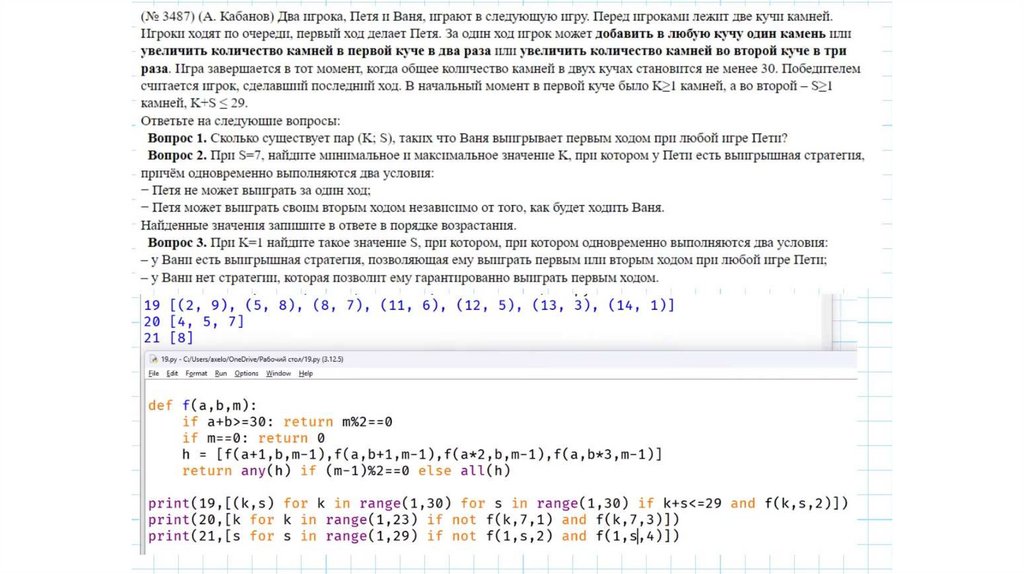This screenshot has height=574, width=1024.
Task: Click the 'if a+b>=30: return m%2==0' line
Action: [287, 422]
